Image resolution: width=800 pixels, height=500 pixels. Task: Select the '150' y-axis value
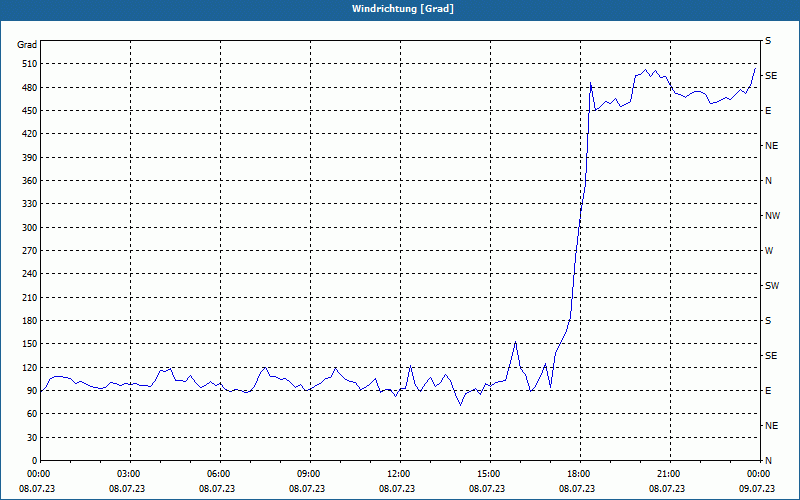pos(30,344)
